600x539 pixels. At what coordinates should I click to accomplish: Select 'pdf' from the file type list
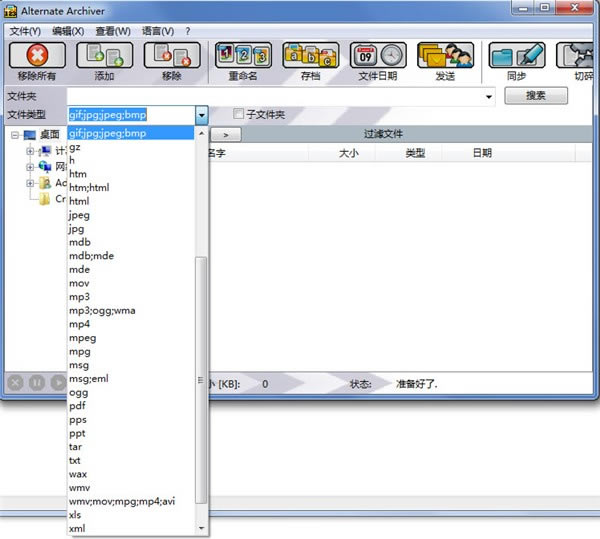77,406
